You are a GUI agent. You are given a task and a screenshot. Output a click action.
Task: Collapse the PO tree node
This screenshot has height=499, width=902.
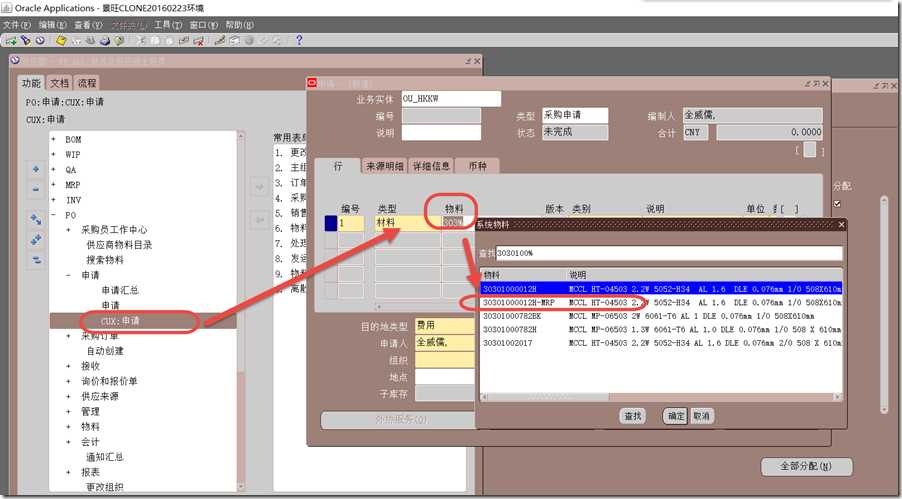coord(53,215)
